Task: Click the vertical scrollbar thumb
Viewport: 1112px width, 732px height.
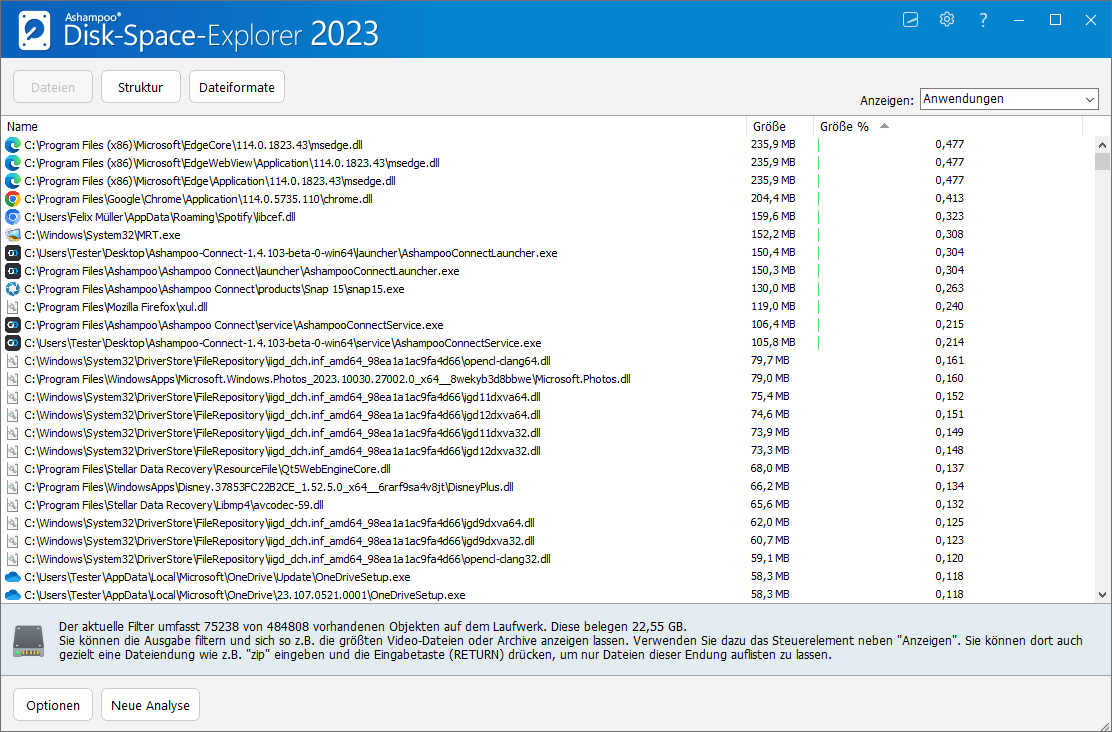Action: pyautogui.click(x=1102, y=162)
